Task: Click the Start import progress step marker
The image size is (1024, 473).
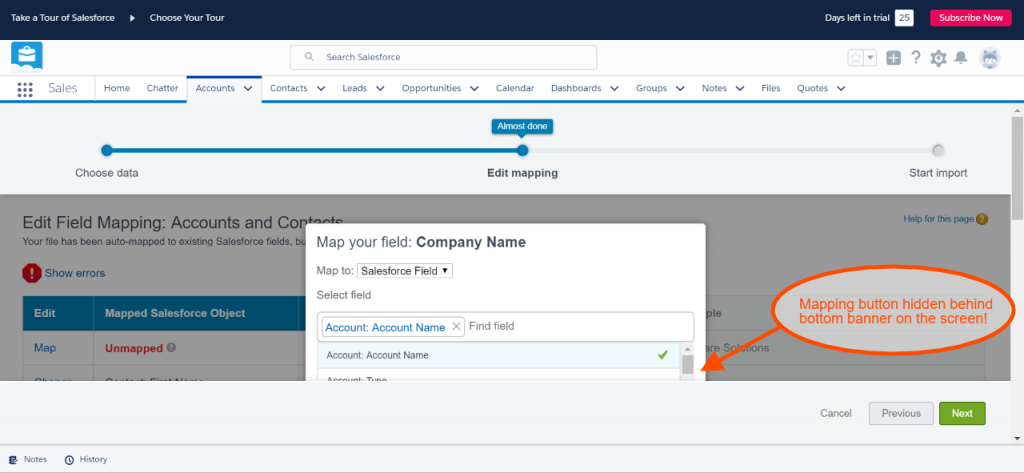Action: pyautogui.click(x=938, y=150)
